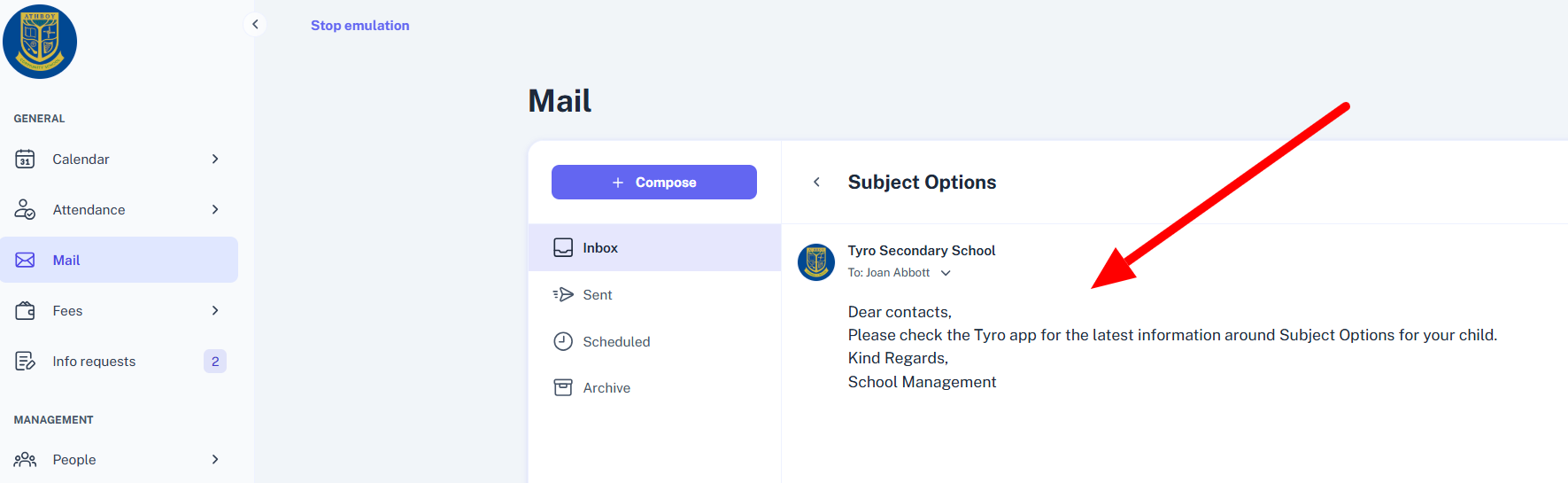The image size is (1568, 483).
Task: Expand recipient details next to Joan Abbott
Action: click(946, 273)
